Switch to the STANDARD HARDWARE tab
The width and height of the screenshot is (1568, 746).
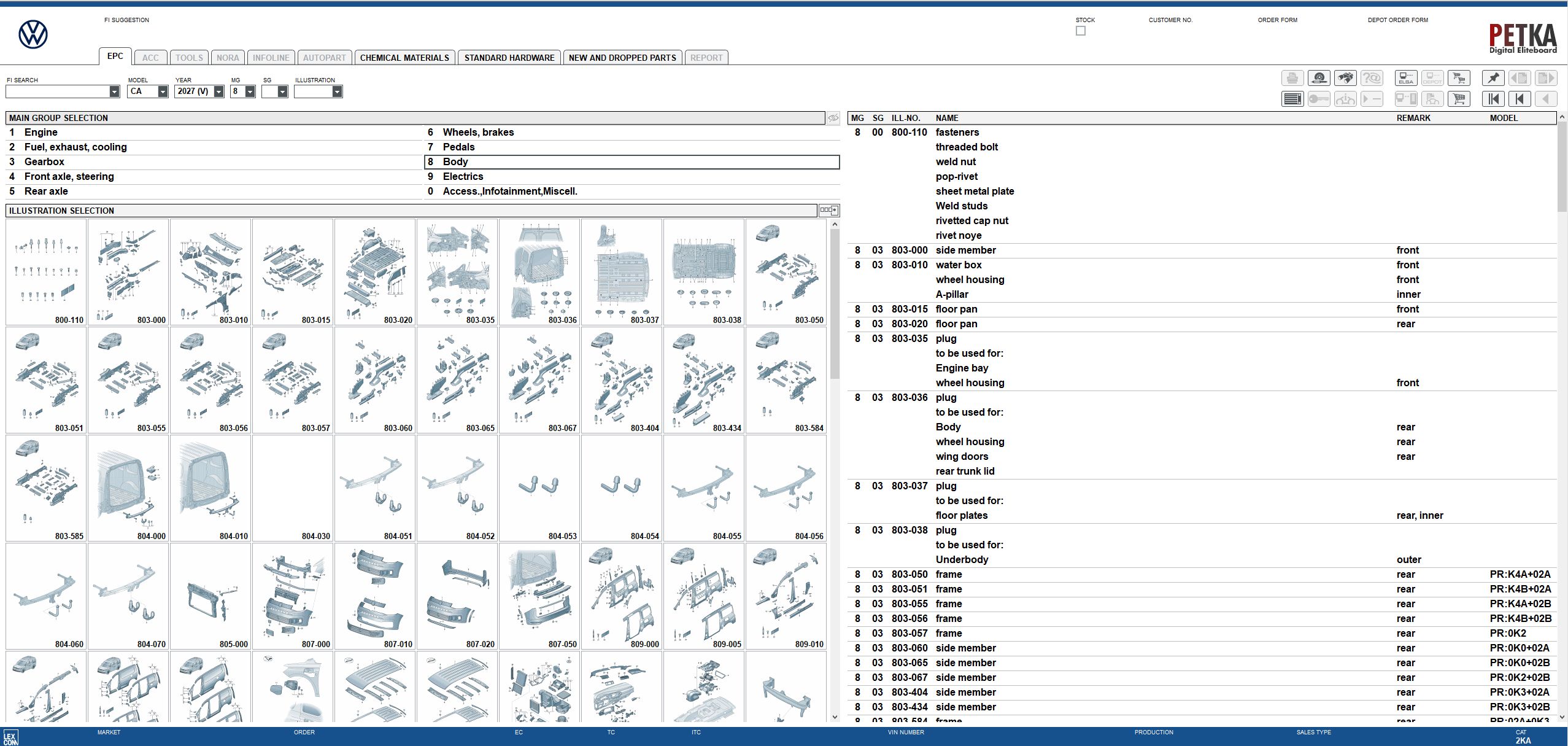509,57
